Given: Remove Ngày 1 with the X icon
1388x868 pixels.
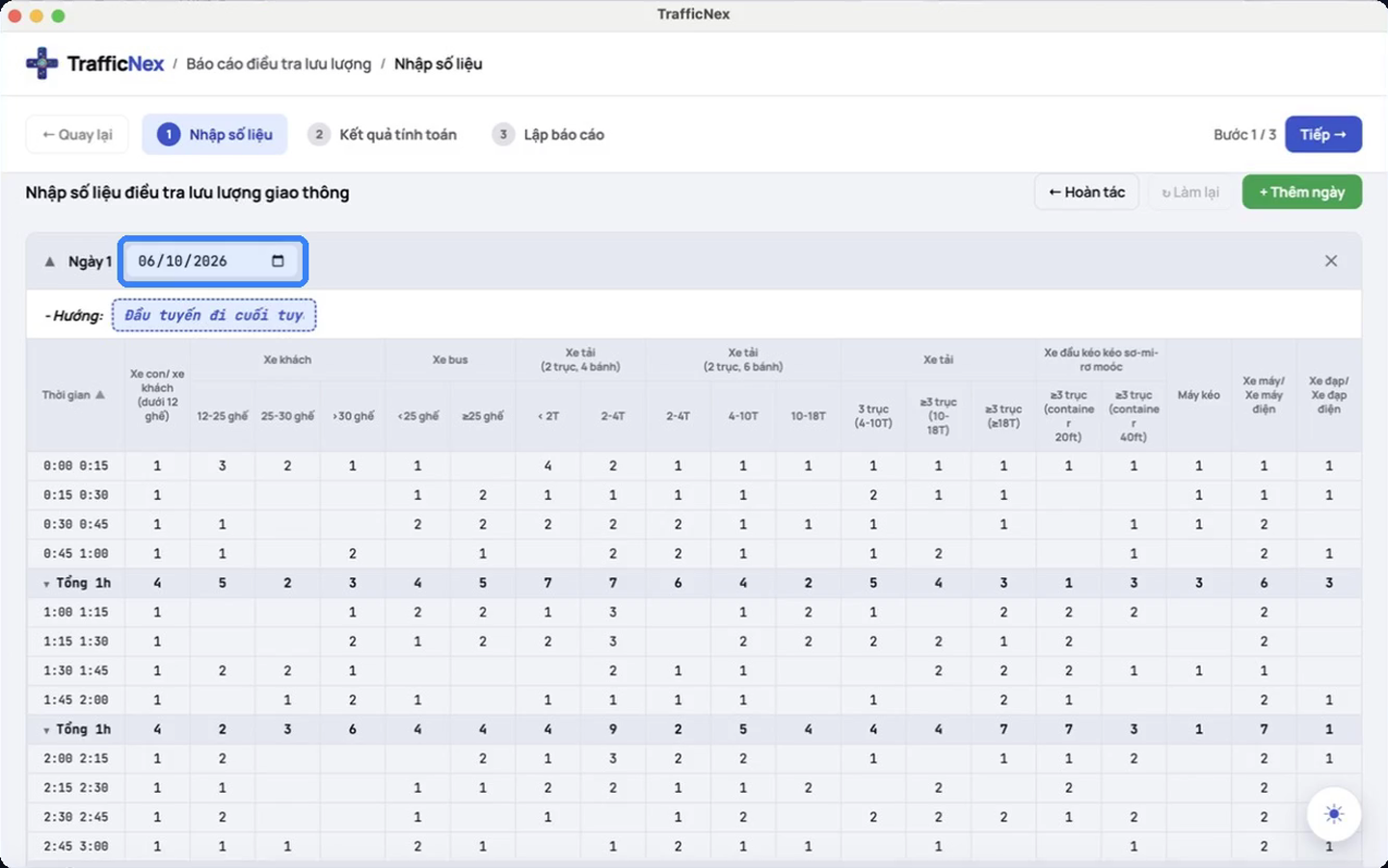Looking at the screenshot, I should (1331, 261).
